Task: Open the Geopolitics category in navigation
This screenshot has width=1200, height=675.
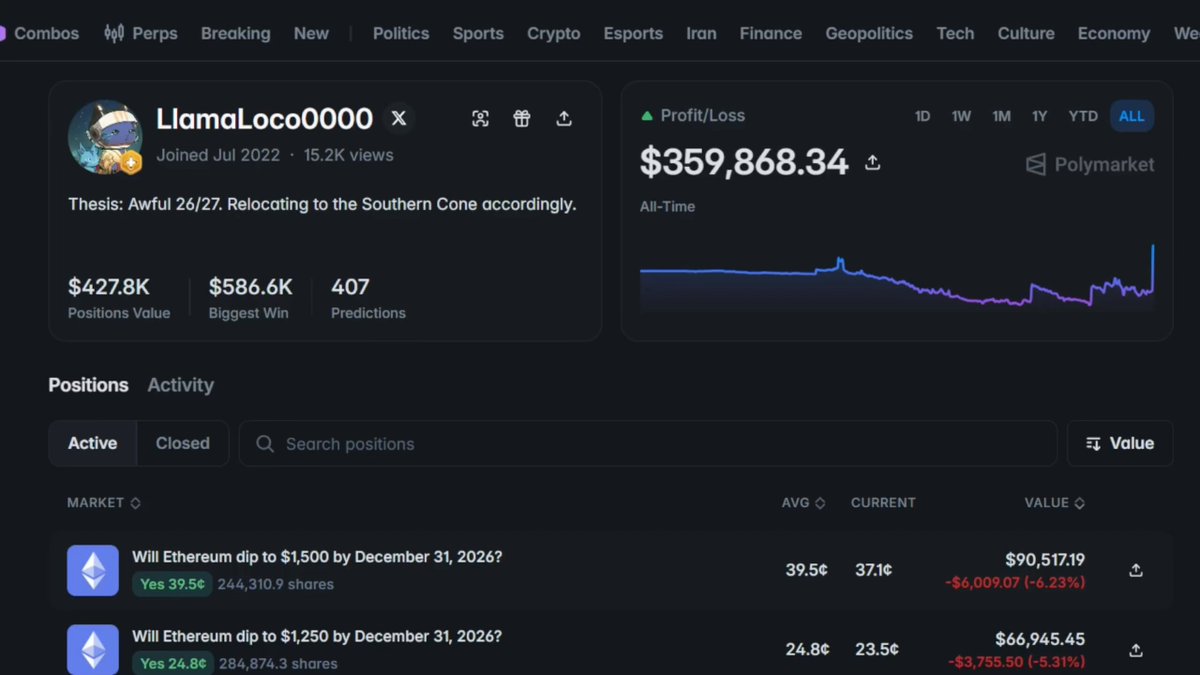Action: [869, 33]
